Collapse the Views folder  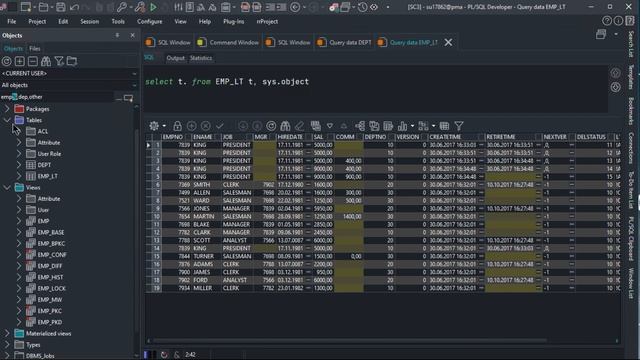(7, 187)
